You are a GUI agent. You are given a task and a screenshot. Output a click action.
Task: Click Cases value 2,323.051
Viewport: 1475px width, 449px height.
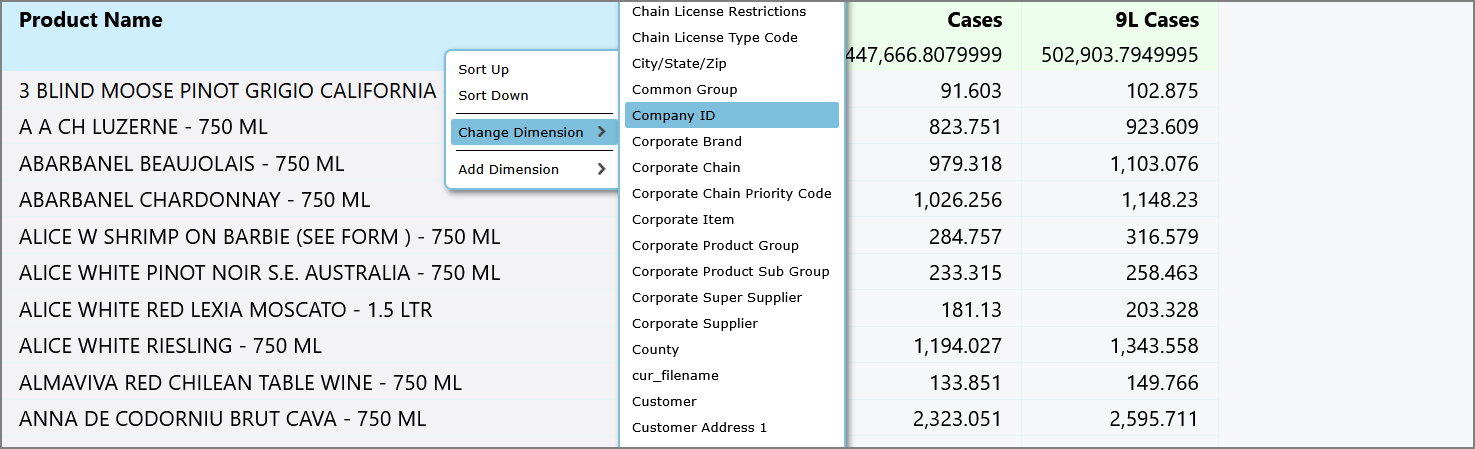(958, 419)
